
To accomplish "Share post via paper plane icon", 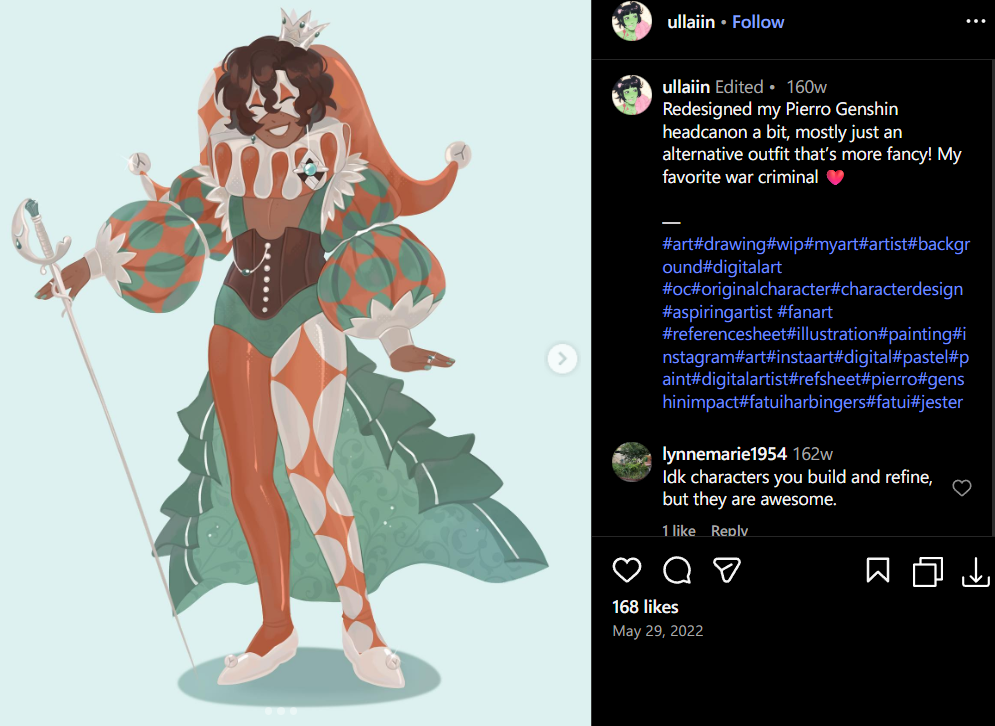I will point(727,570).
